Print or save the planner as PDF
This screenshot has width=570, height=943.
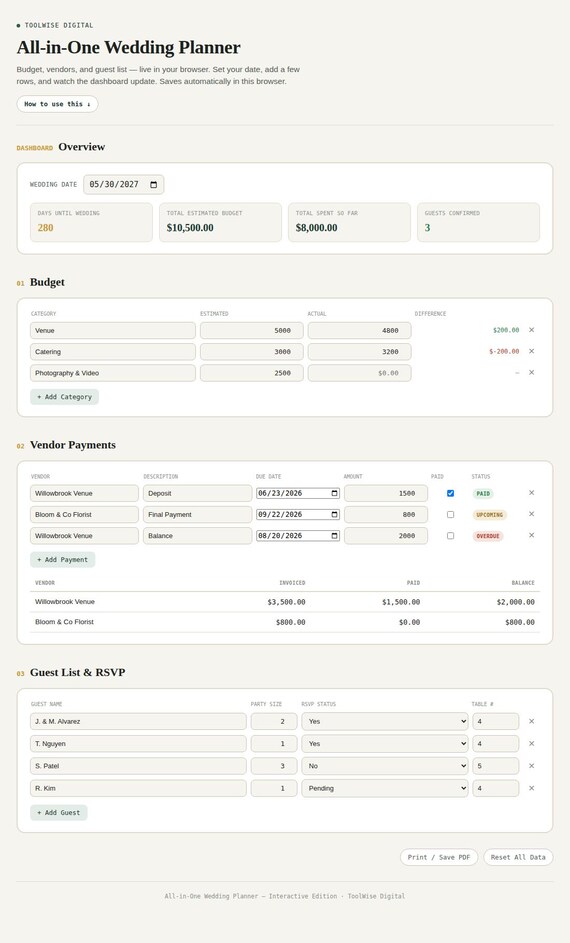pos(439,857)
